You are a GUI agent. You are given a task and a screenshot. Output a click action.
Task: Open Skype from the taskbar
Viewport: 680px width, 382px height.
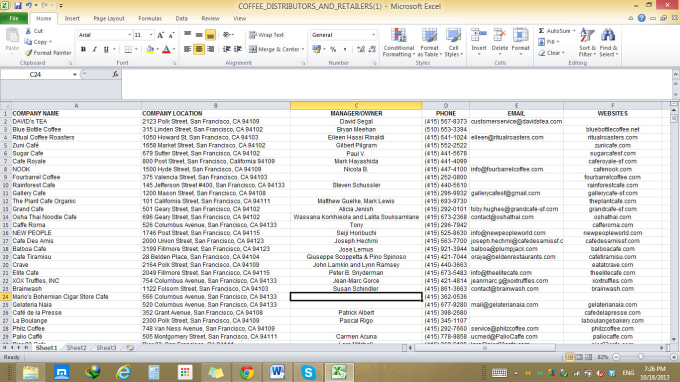click(308, 372)
